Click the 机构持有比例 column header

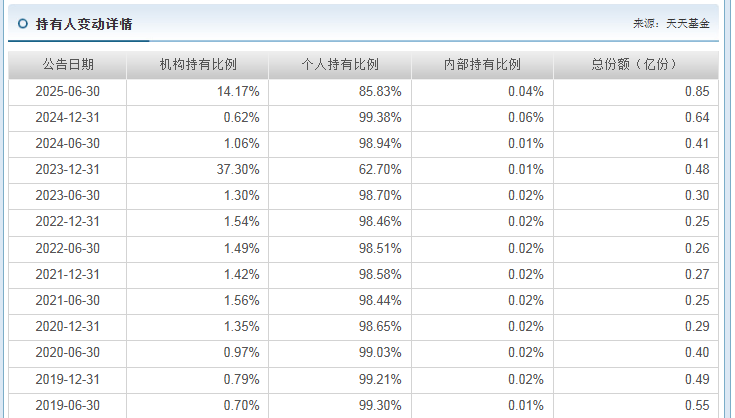point(198,64)
